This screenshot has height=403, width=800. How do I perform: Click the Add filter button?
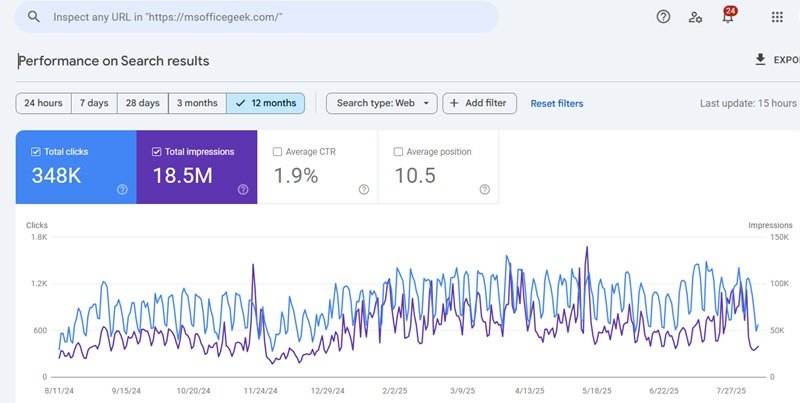point(479,103)
